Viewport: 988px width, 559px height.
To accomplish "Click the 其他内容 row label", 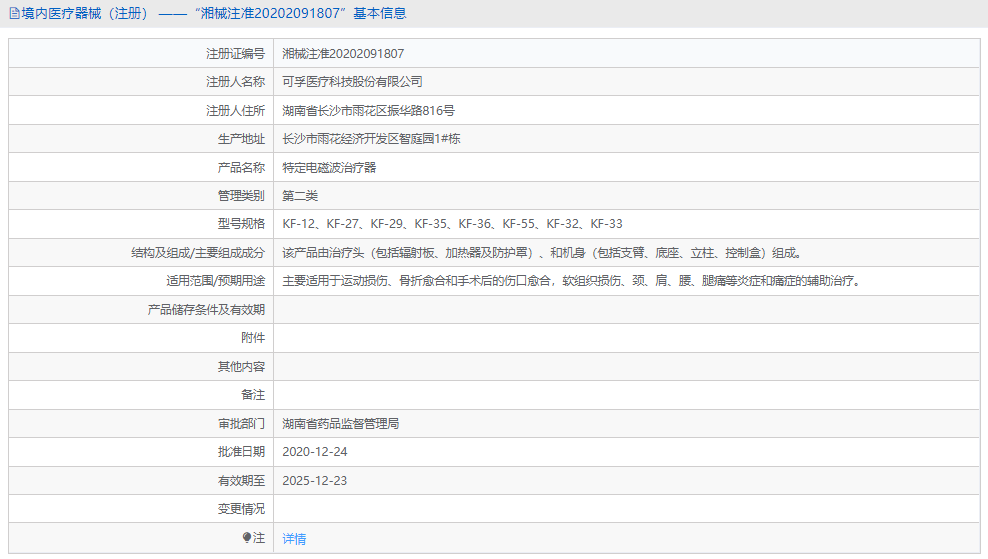I will (241, 367).
